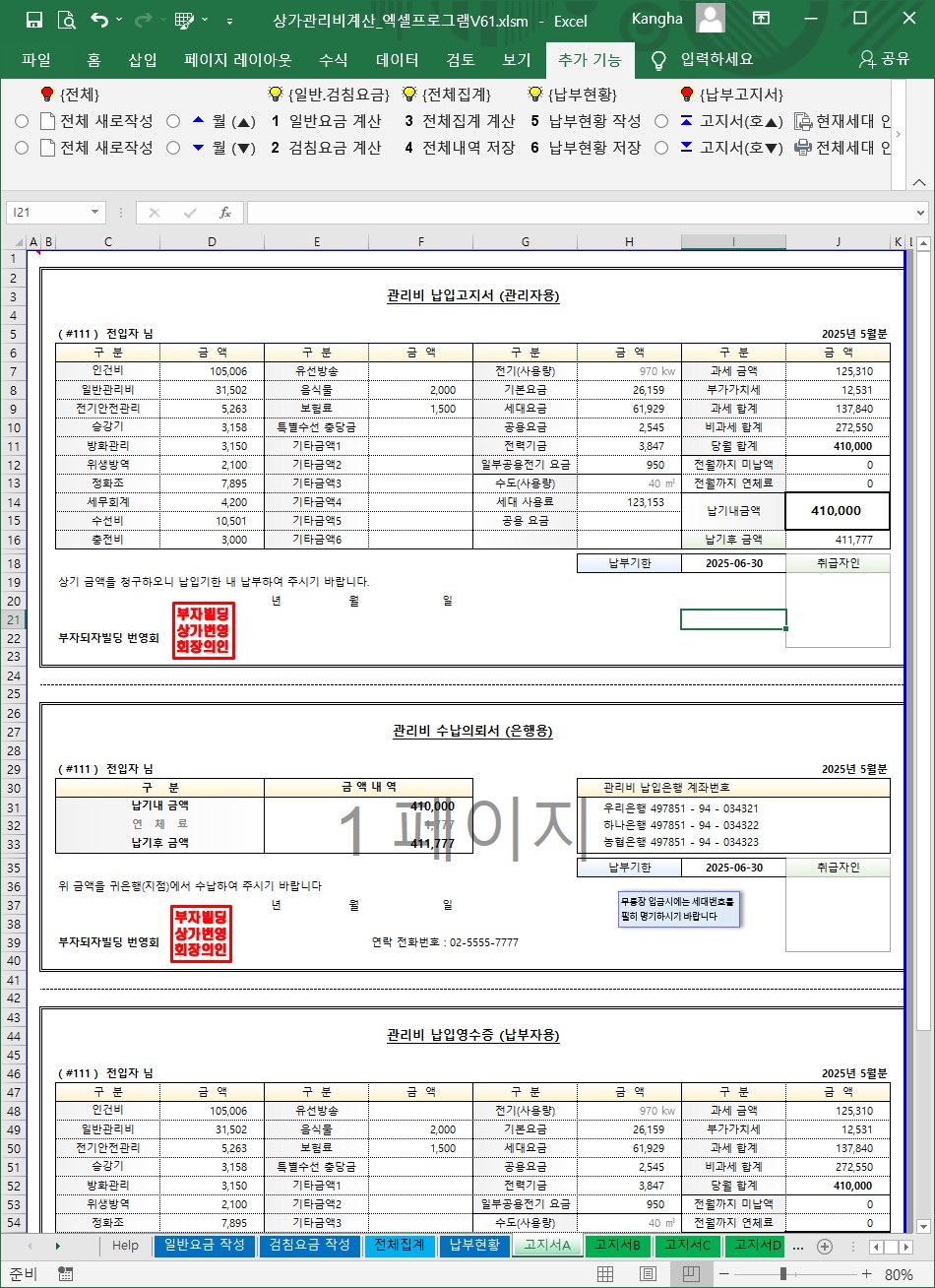Run 3 전체집계 계산
The height and width of the screenshot is (1288, 935).
(x=460, y=121)
